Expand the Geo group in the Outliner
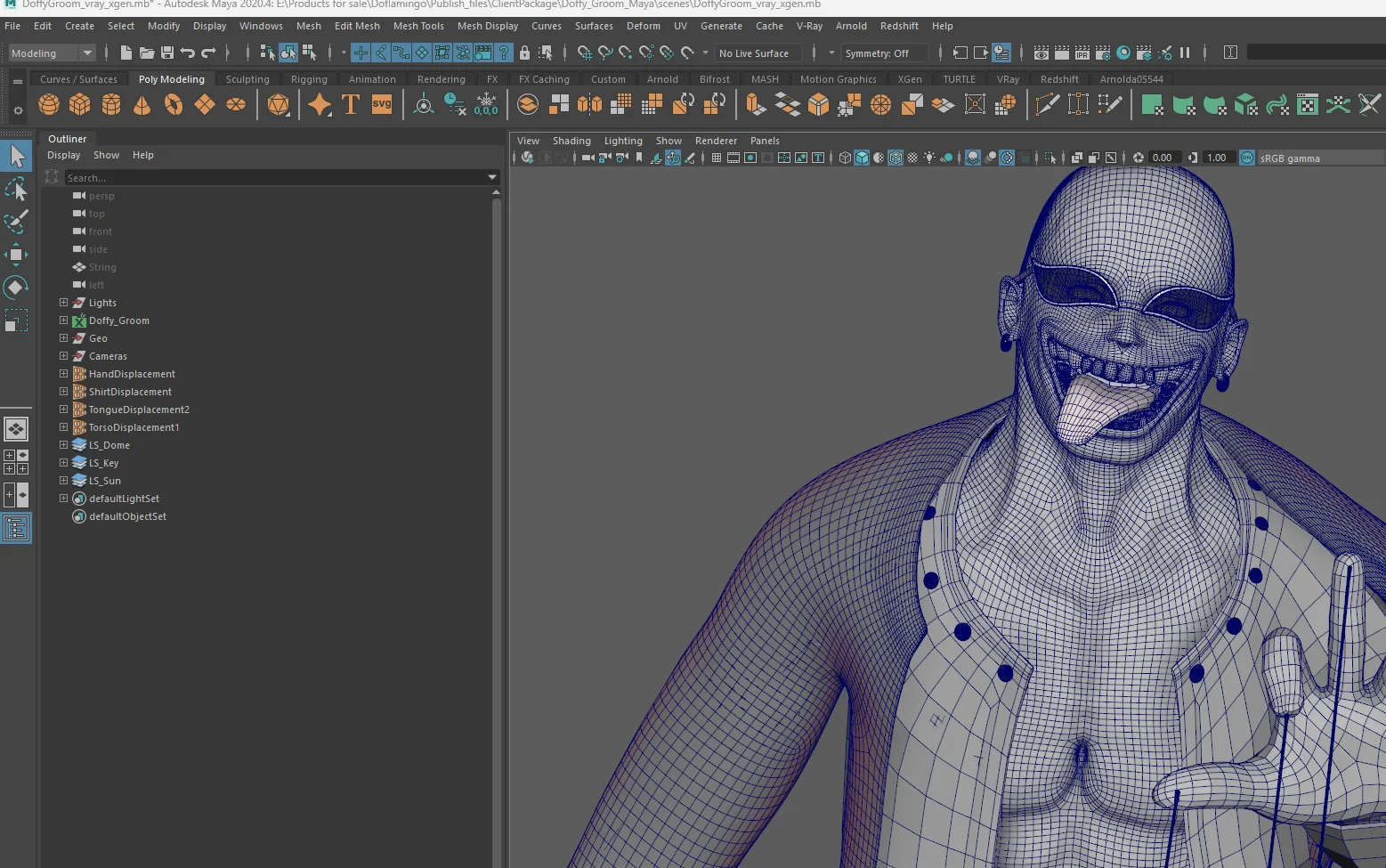This screenshot has height=868, width=1386. [62, 338]
